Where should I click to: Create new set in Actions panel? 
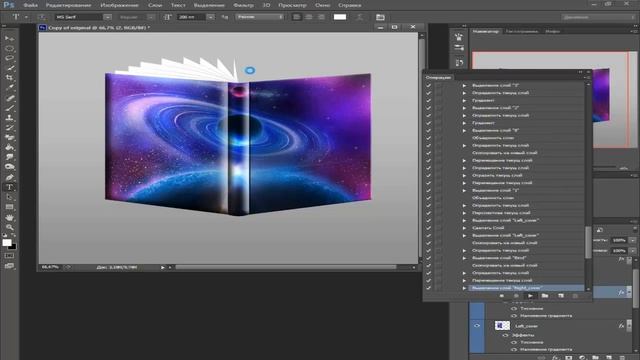545,296
